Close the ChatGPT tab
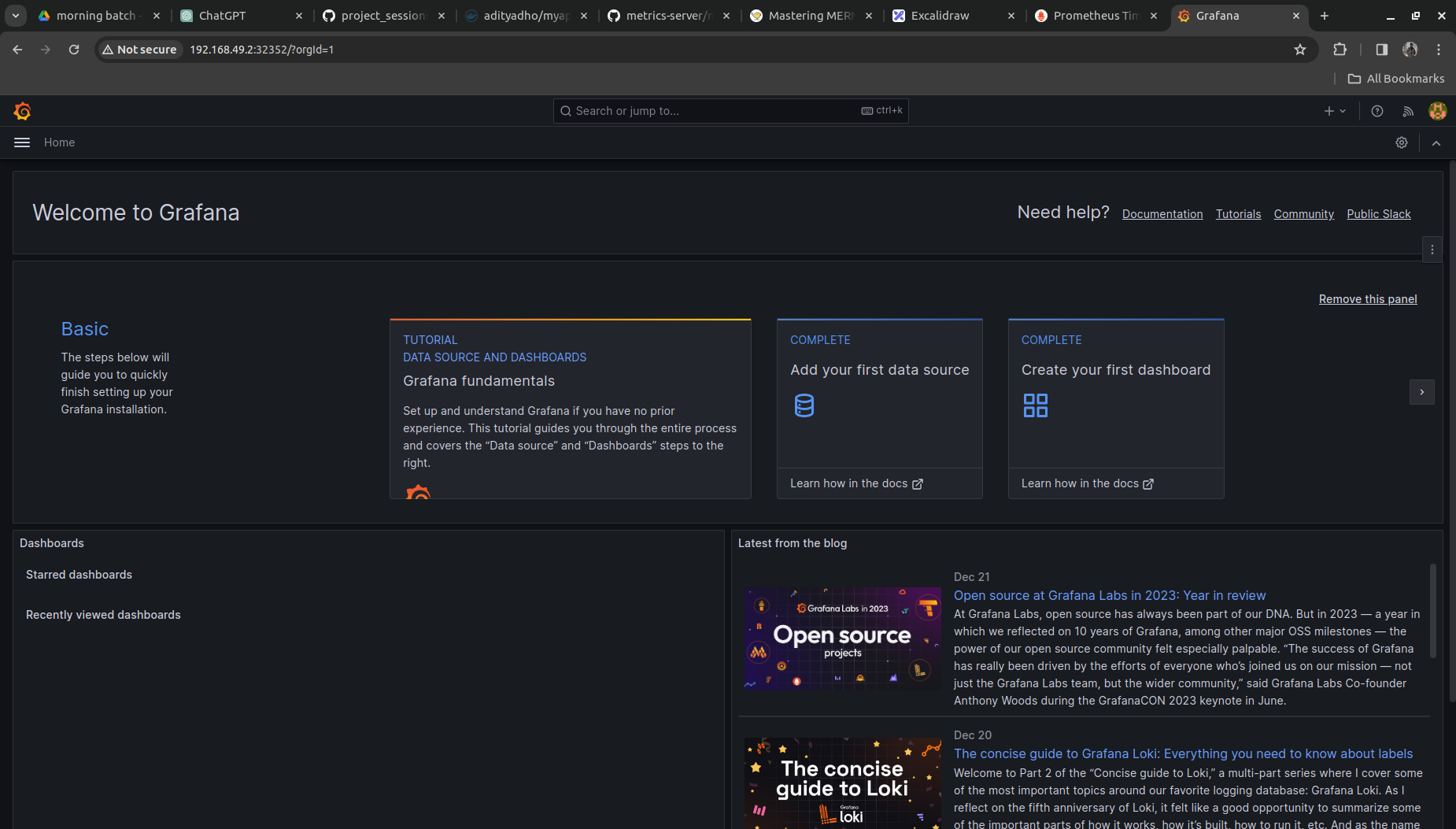The image size is (1456, 829). pyautogui.click(x=299, y=16)
